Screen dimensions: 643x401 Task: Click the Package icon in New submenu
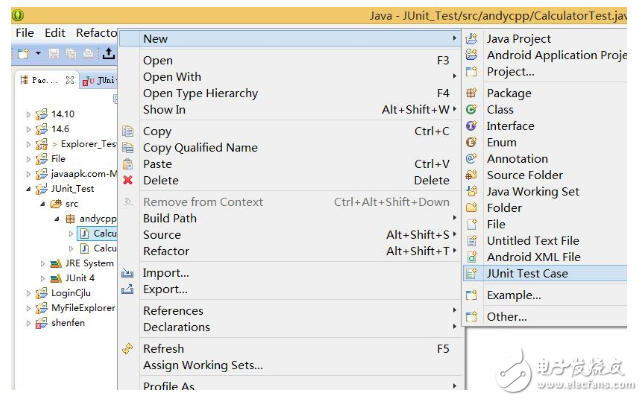[472, 93]
